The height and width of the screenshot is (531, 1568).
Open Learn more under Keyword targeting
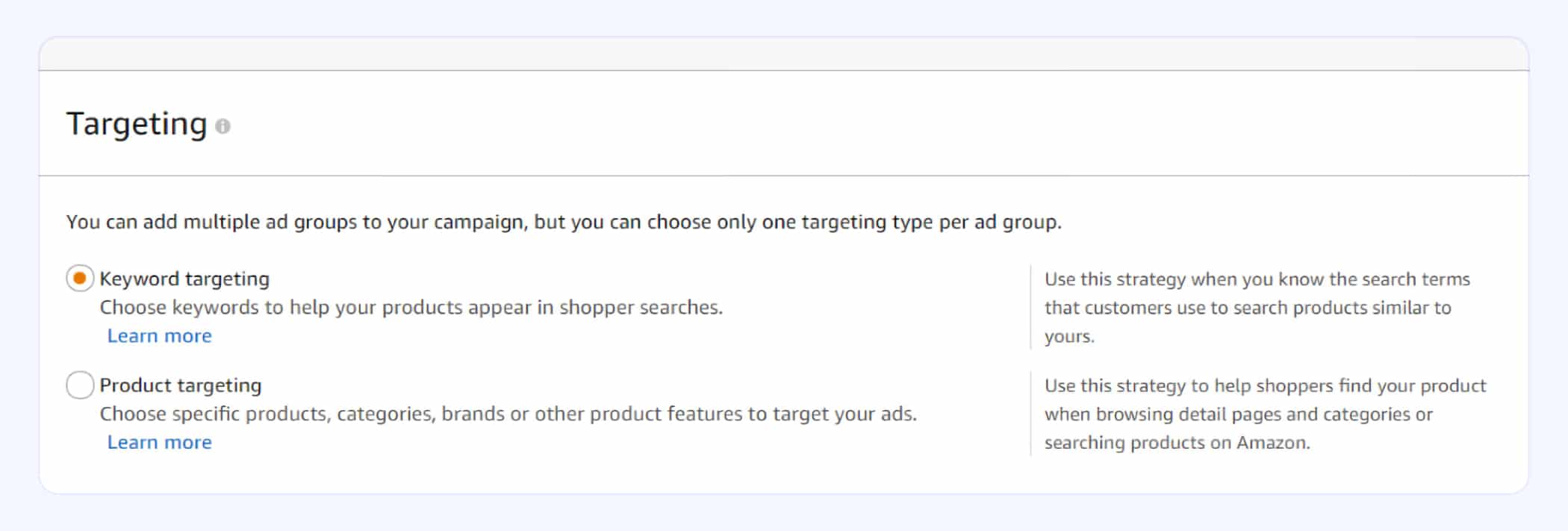(x=160, y=336)
